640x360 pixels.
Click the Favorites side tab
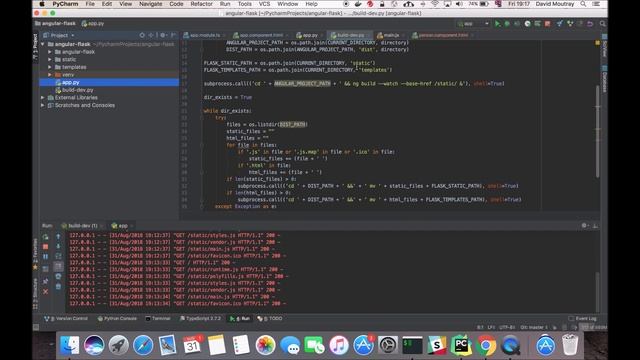pos(36,253)
